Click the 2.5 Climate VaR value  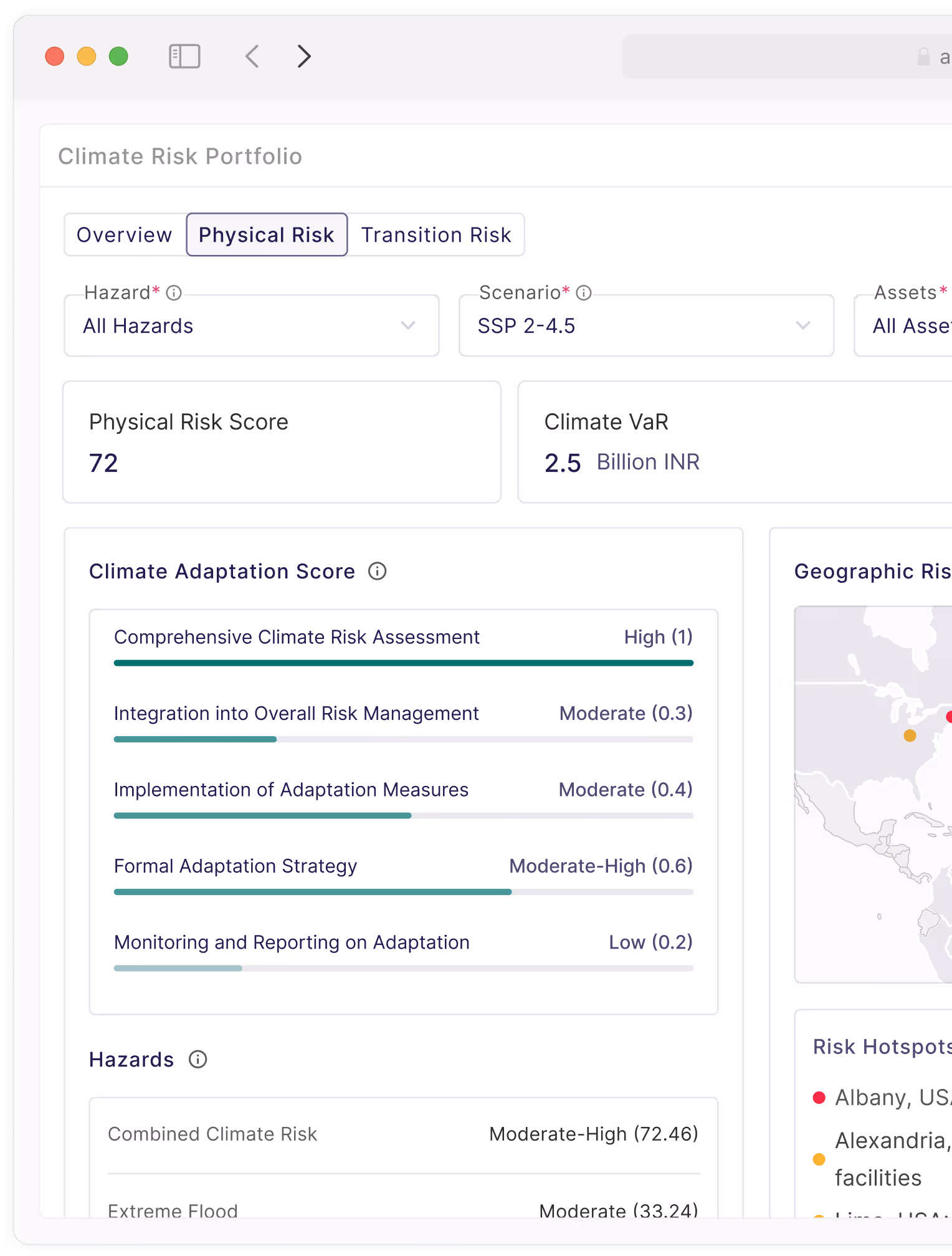(563, 463)
